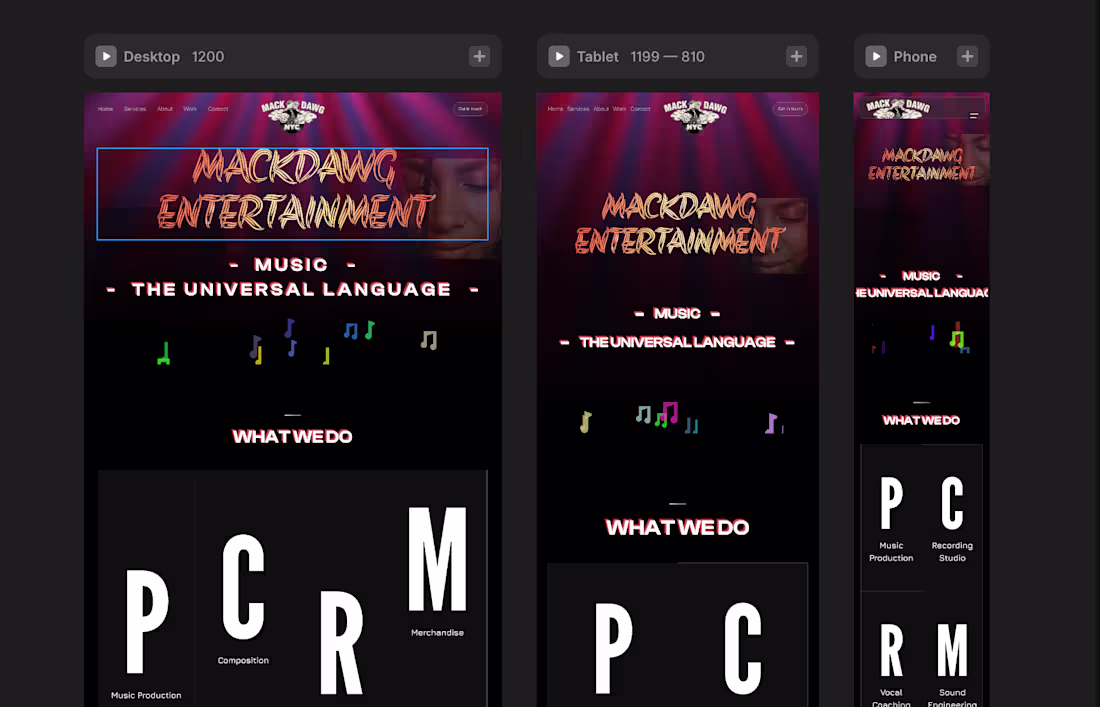Click the Mack Dawg logo in the Tablet navbar
Image resolution: width=1100 pixels, height=707 pixels.
coord(695,115)
